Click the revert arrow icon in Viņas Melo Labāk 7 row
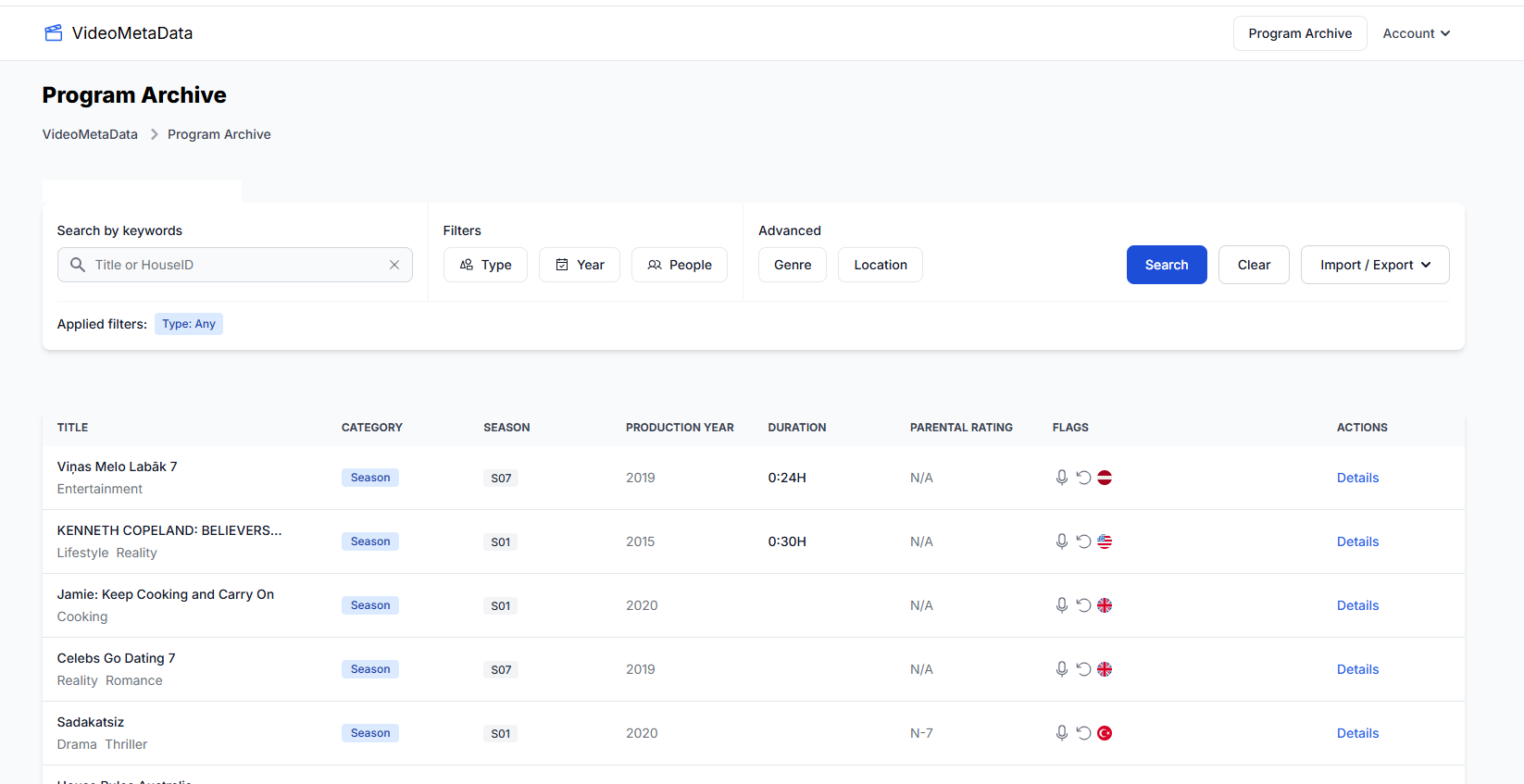The image size is (1524, 784). 1083,478
